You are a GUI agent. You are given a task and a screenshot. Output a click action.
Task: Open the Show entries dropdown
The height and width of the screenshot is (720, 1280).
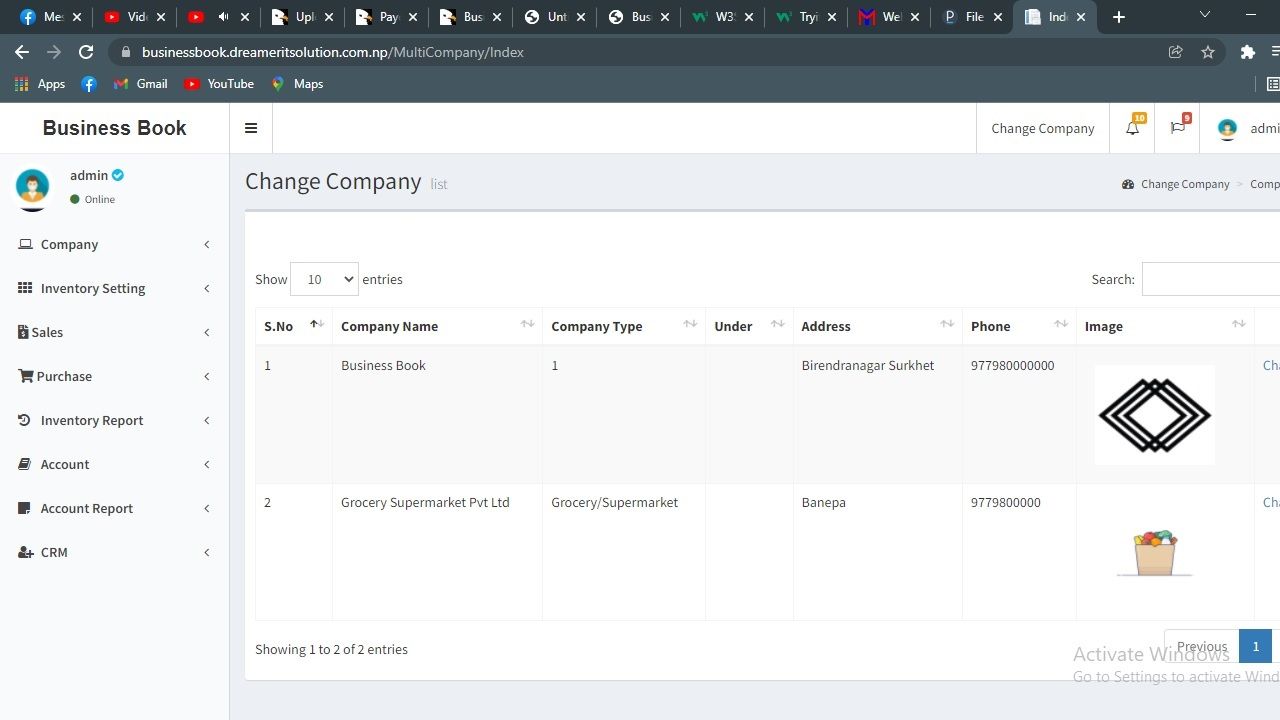pyautogui.click(x=324, y=279)
